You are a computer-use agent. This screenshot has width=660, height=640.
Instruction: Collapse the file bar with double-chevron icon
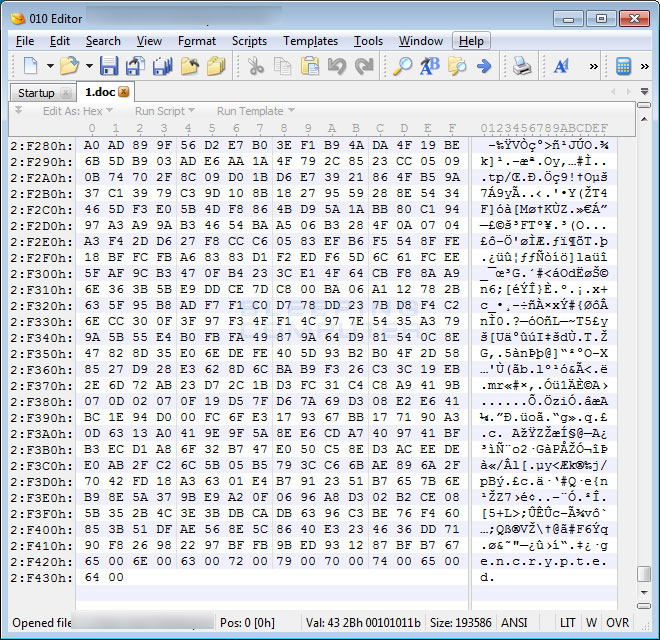point(18,110)
